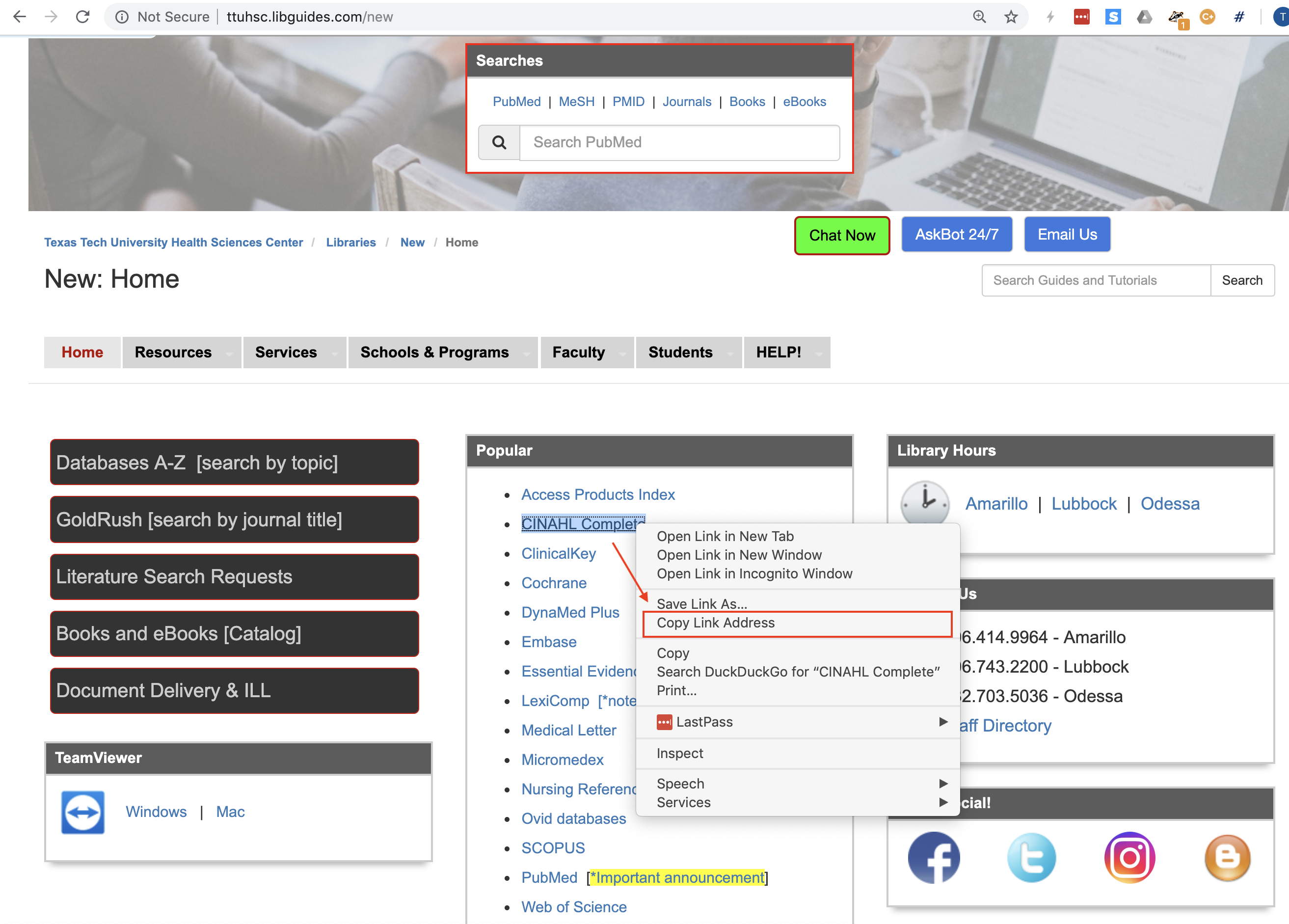Open the zoom magnifier icon in address bar

click(979, 17)
